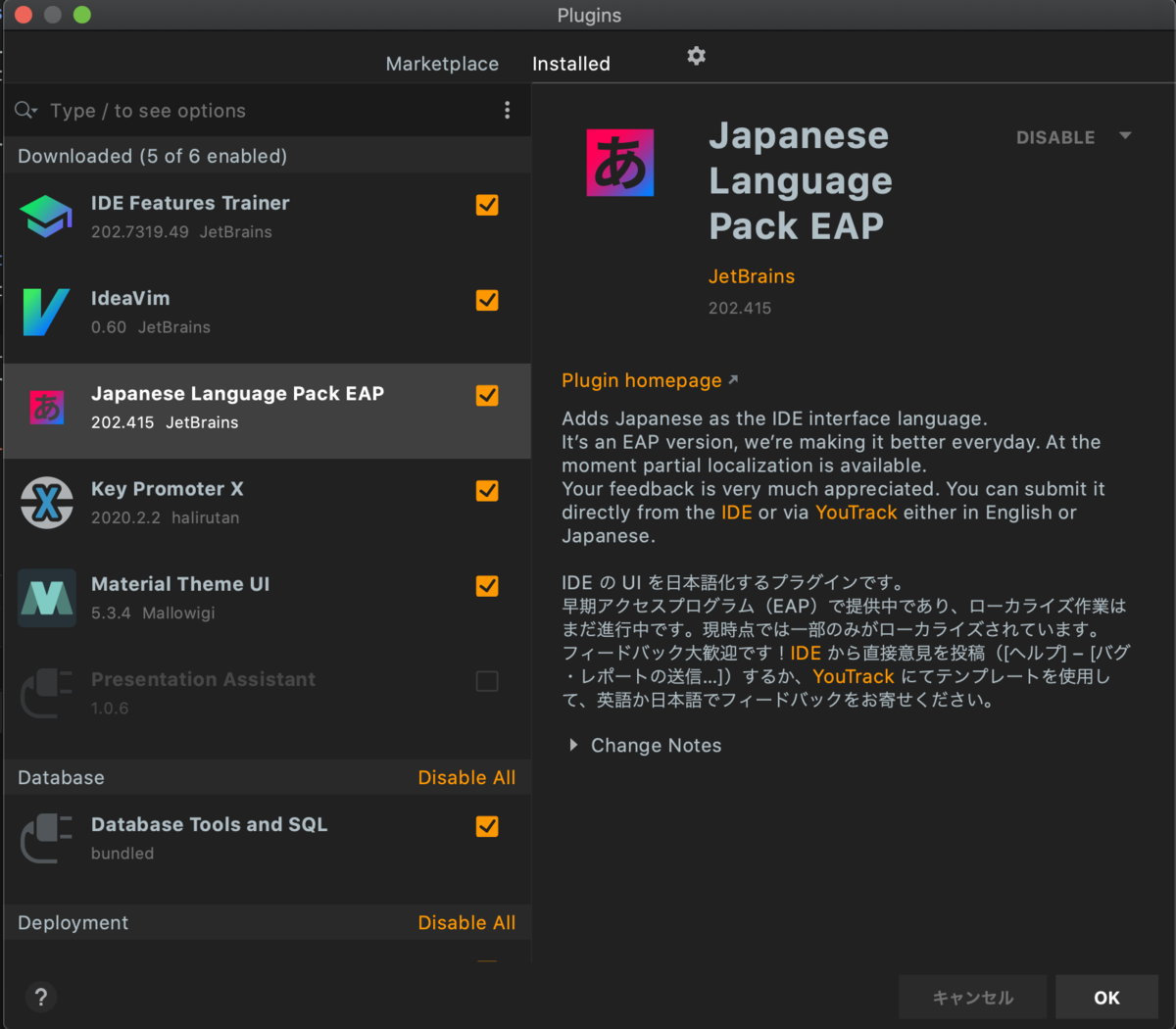1176x1029 pixels.
Task: Click the JetBrains vendor link
Action: [752, 276]
